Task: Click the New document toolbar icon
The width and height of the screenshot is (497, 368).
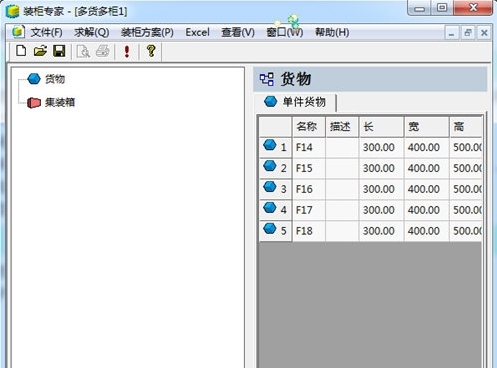Action: pyautogui.click(x=21, y=51)
